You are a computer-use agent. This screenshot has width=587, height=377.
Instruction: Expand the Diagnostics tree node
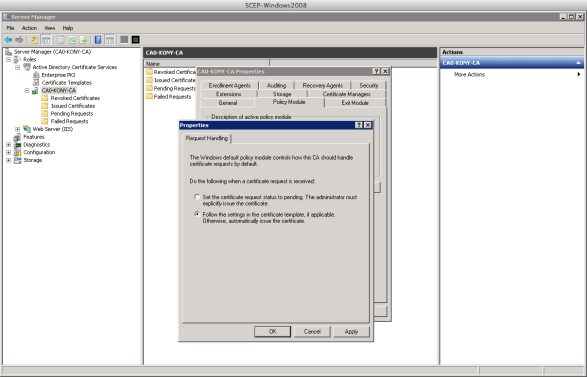pos(9,145)
